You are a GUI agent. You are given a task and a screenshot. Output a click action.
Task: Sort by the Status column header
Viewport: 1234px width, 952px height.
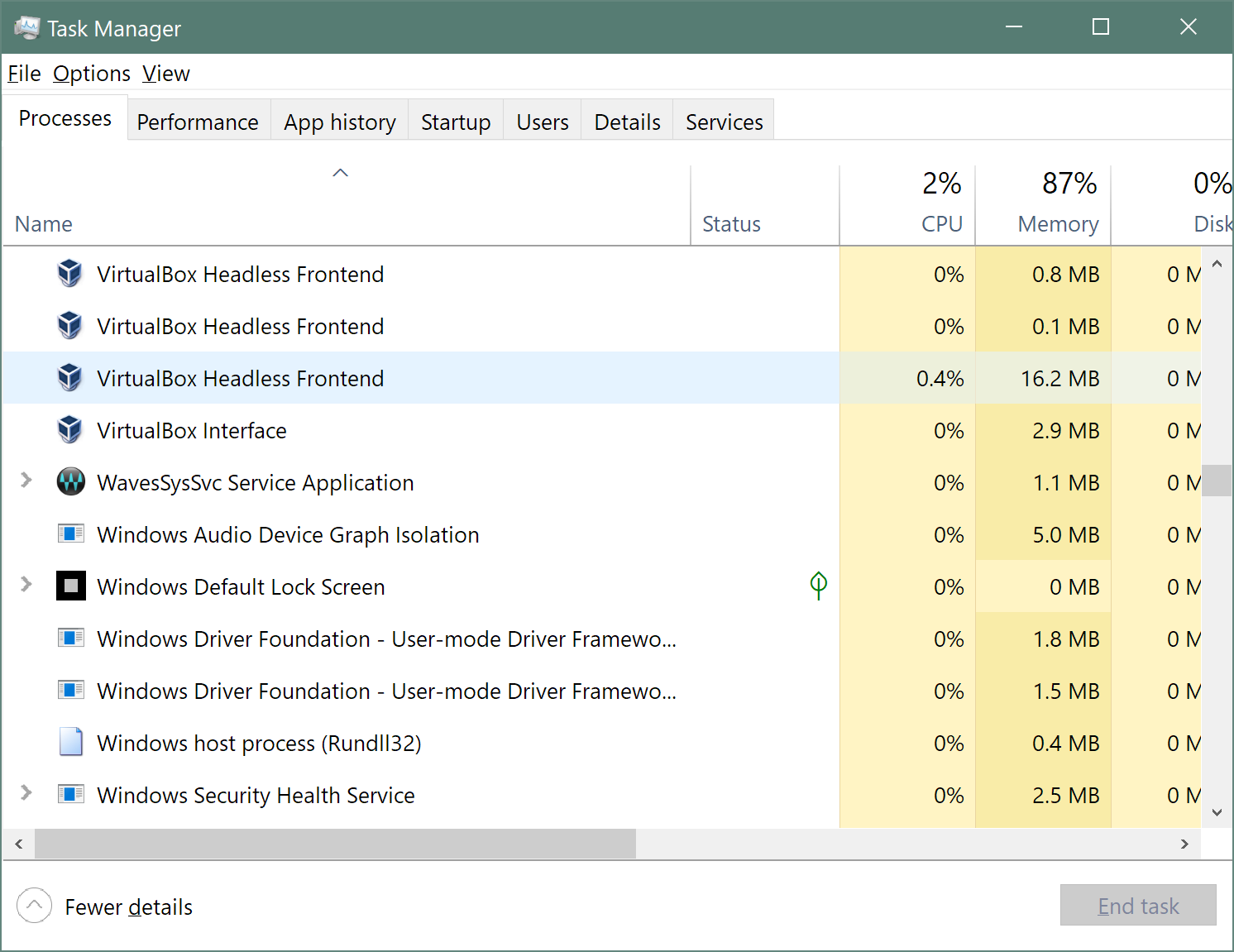click(x=765, y=205)
